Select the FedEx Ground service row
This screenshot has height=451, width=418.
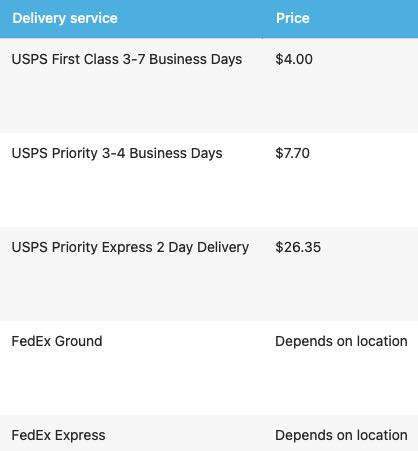point(209,368)
